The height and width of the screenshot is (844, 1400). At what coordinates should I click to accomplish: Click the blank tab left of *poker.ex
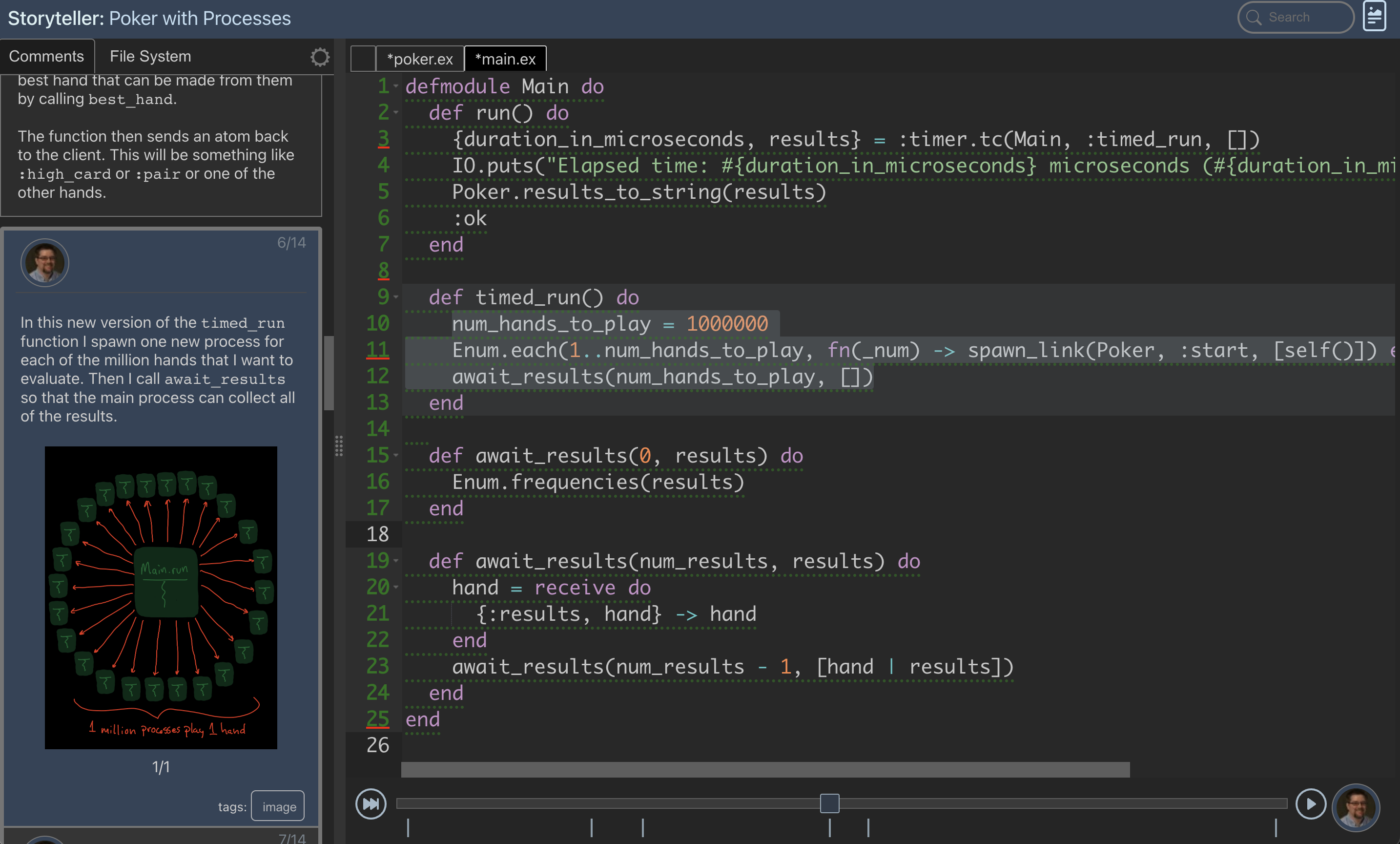click(363, 59)
